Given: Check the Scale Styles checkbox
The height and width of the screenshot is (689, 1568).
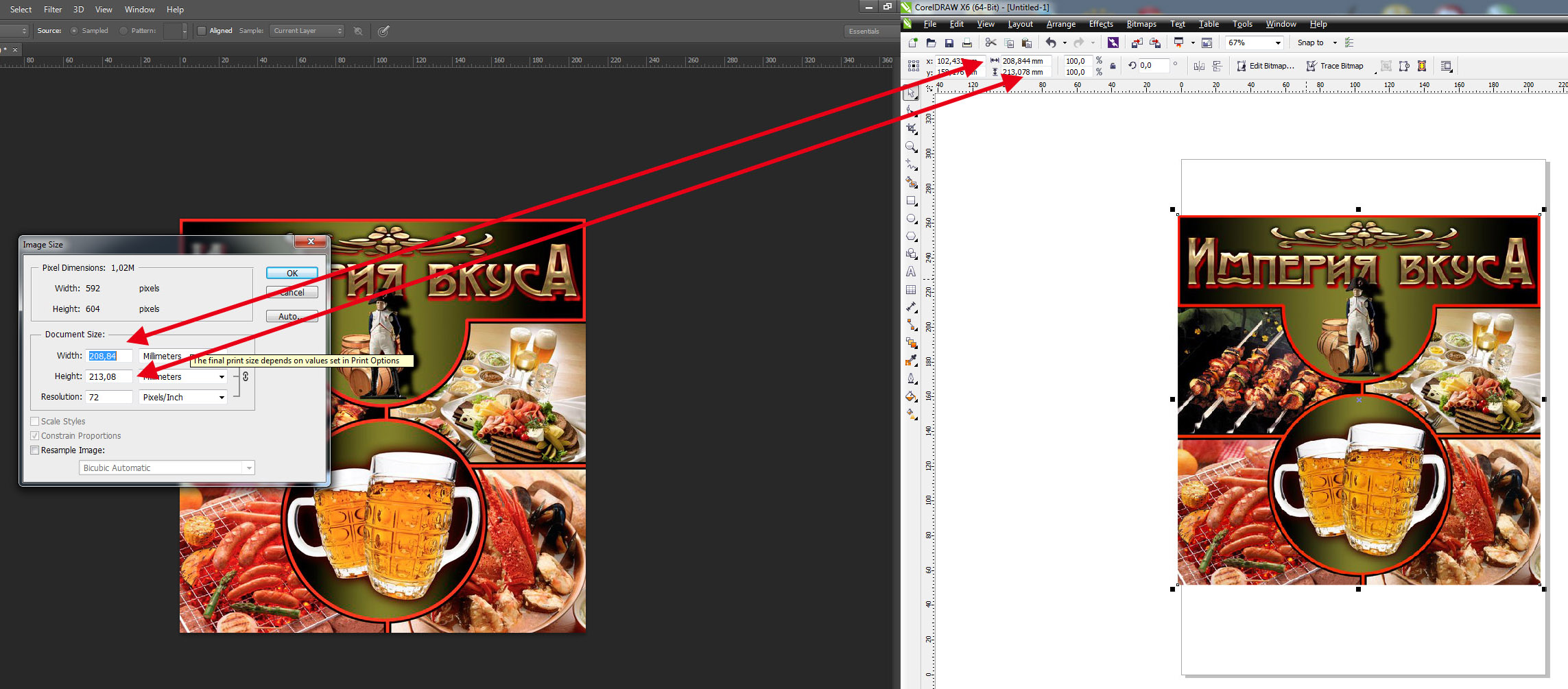Looking at the screenshot, I should [x=35, y=422].
